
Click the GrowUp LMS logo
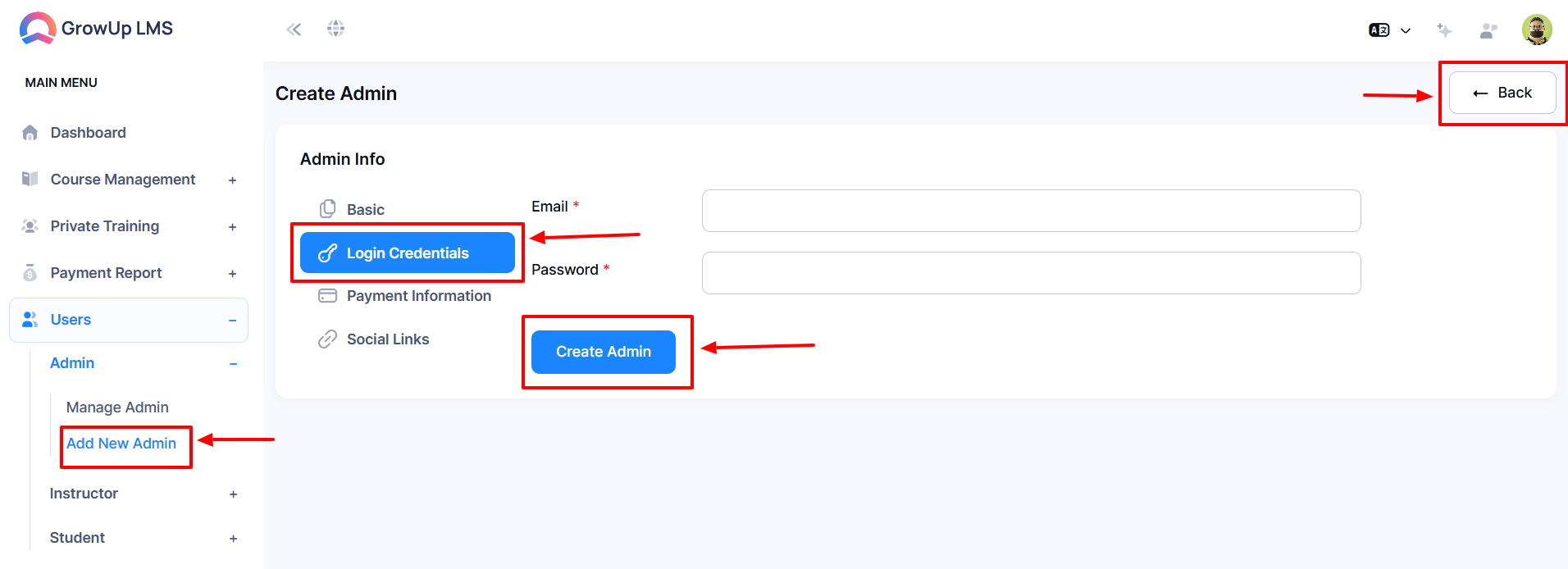point(96,28)
